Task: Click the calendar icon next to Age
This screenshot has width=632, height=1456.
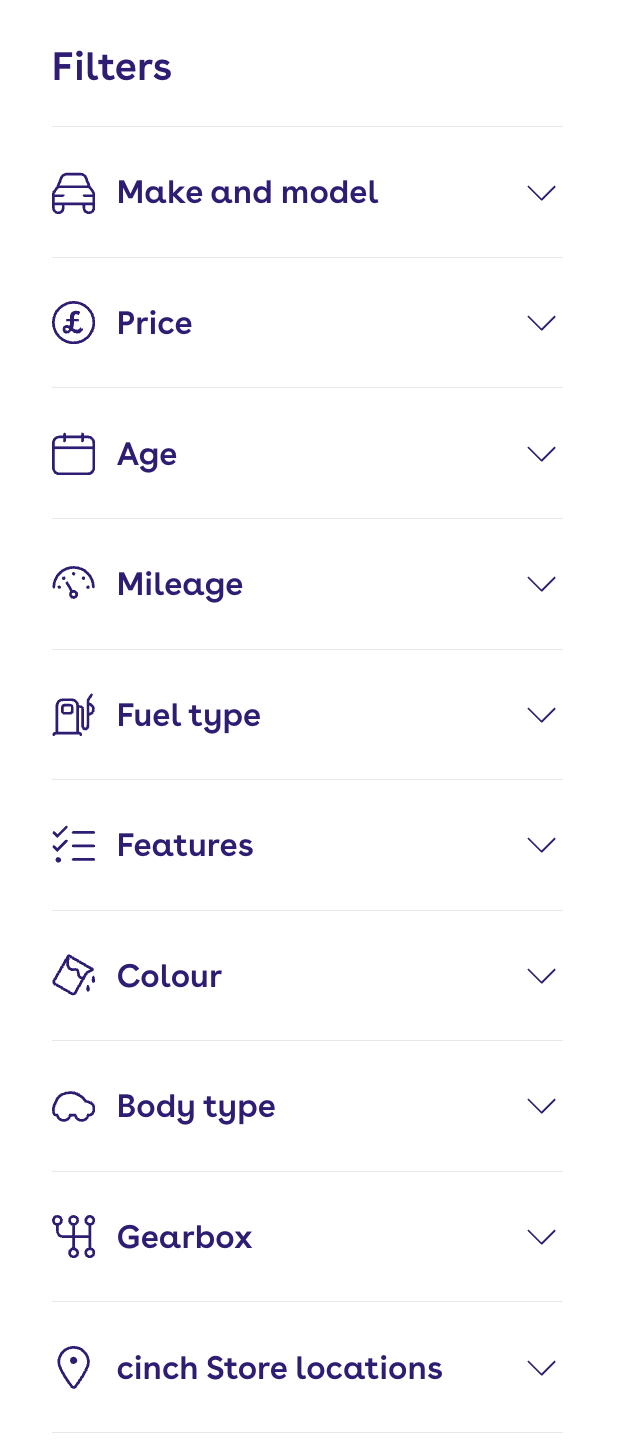Action: pyautogui.click(x=73, y=454)
